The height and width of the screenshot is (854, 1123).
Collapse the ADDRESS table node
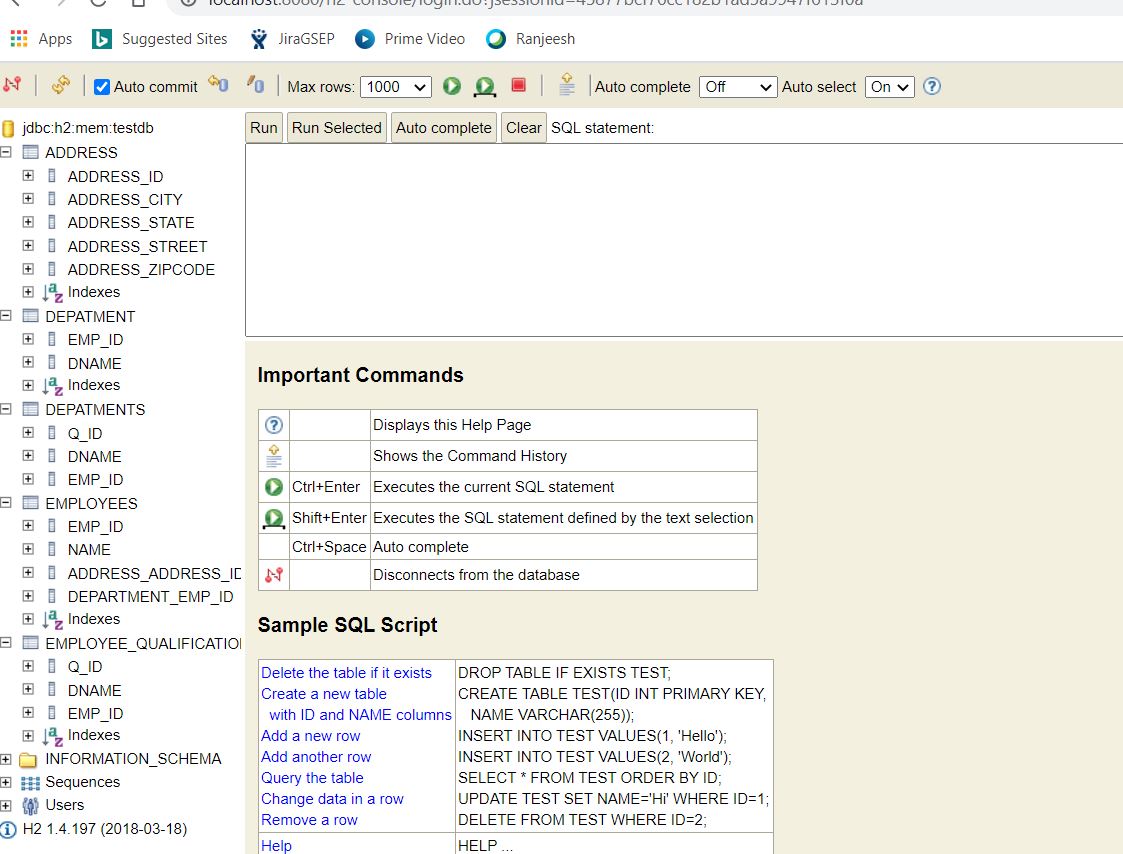click(x=6, y=152)
